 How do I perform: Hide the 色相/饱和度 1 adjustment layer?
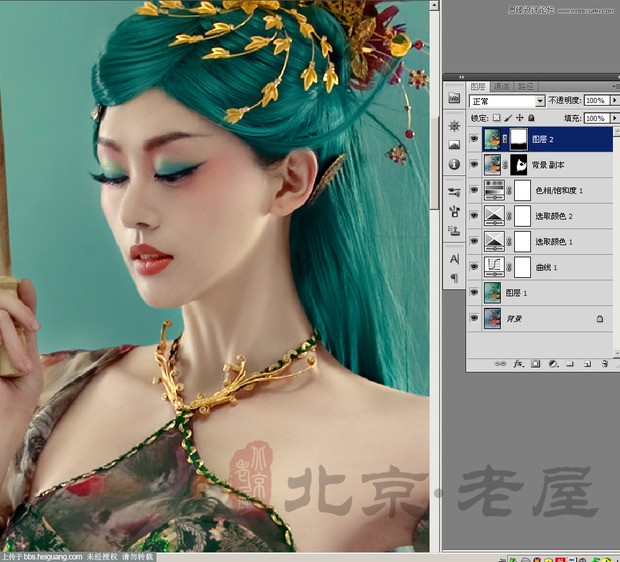(x=474, y=190)
